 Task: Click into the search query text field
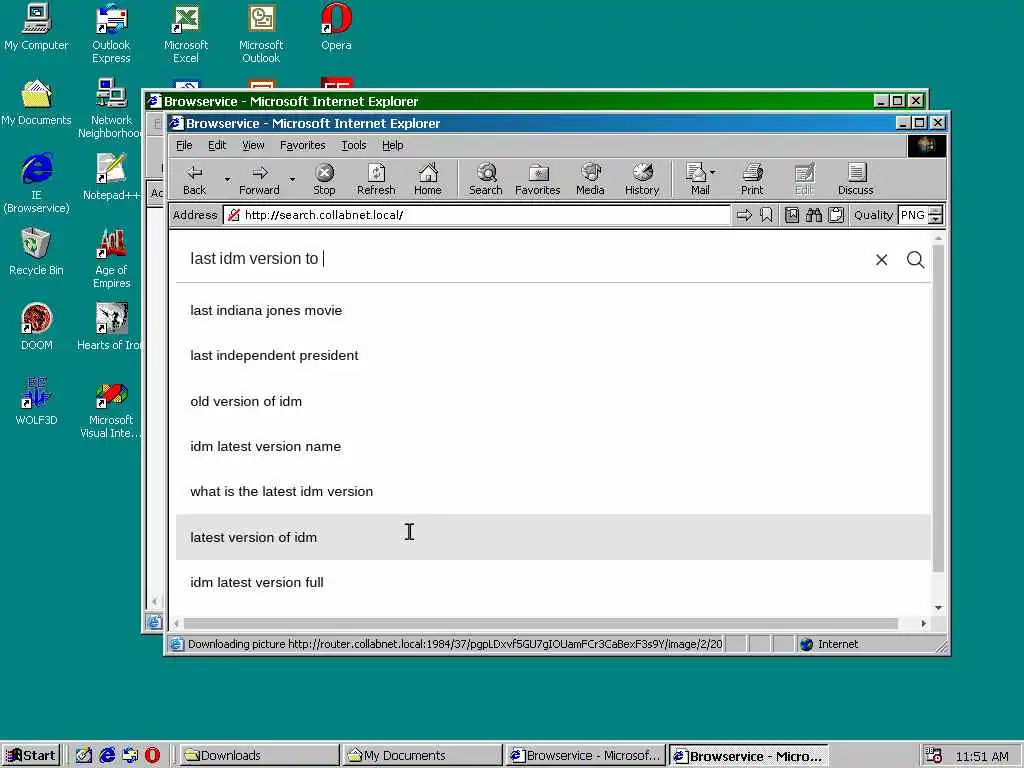pos(522,259)
